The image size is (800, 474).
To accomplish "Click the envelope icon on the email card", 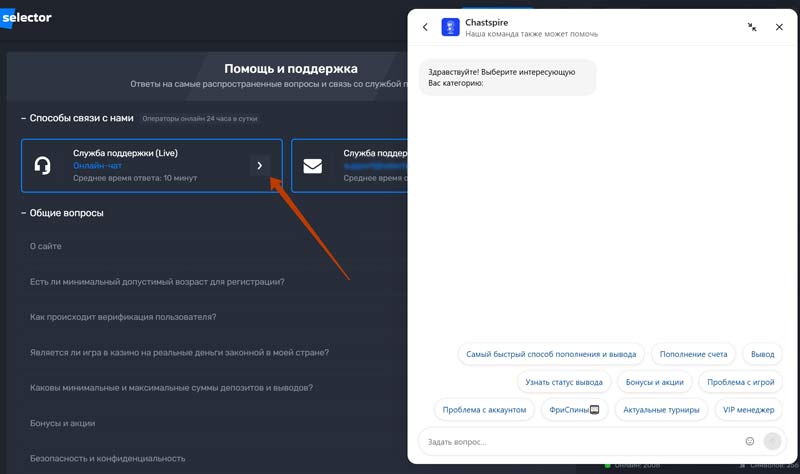I will (x=313, y=165).
